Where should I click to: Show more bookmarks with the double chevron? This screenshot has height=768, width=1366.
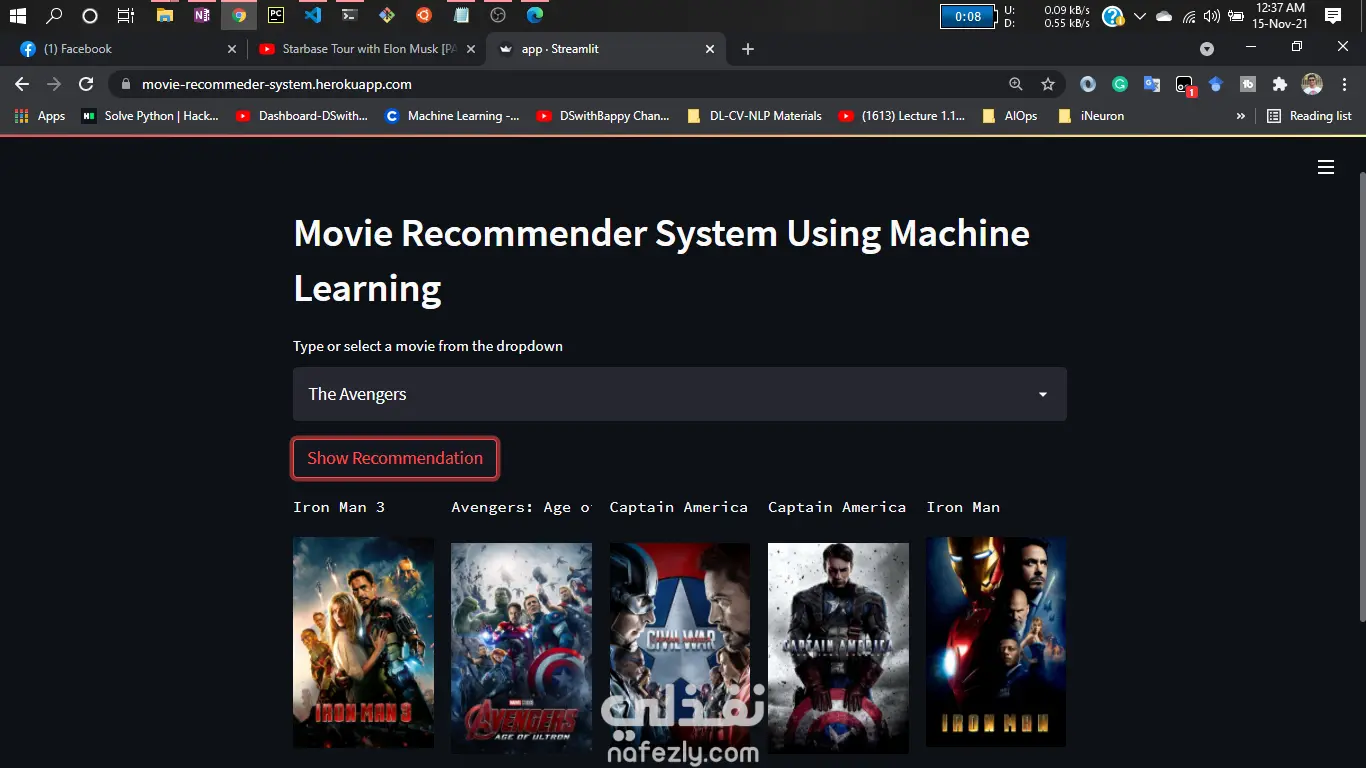click(1241, 116)
